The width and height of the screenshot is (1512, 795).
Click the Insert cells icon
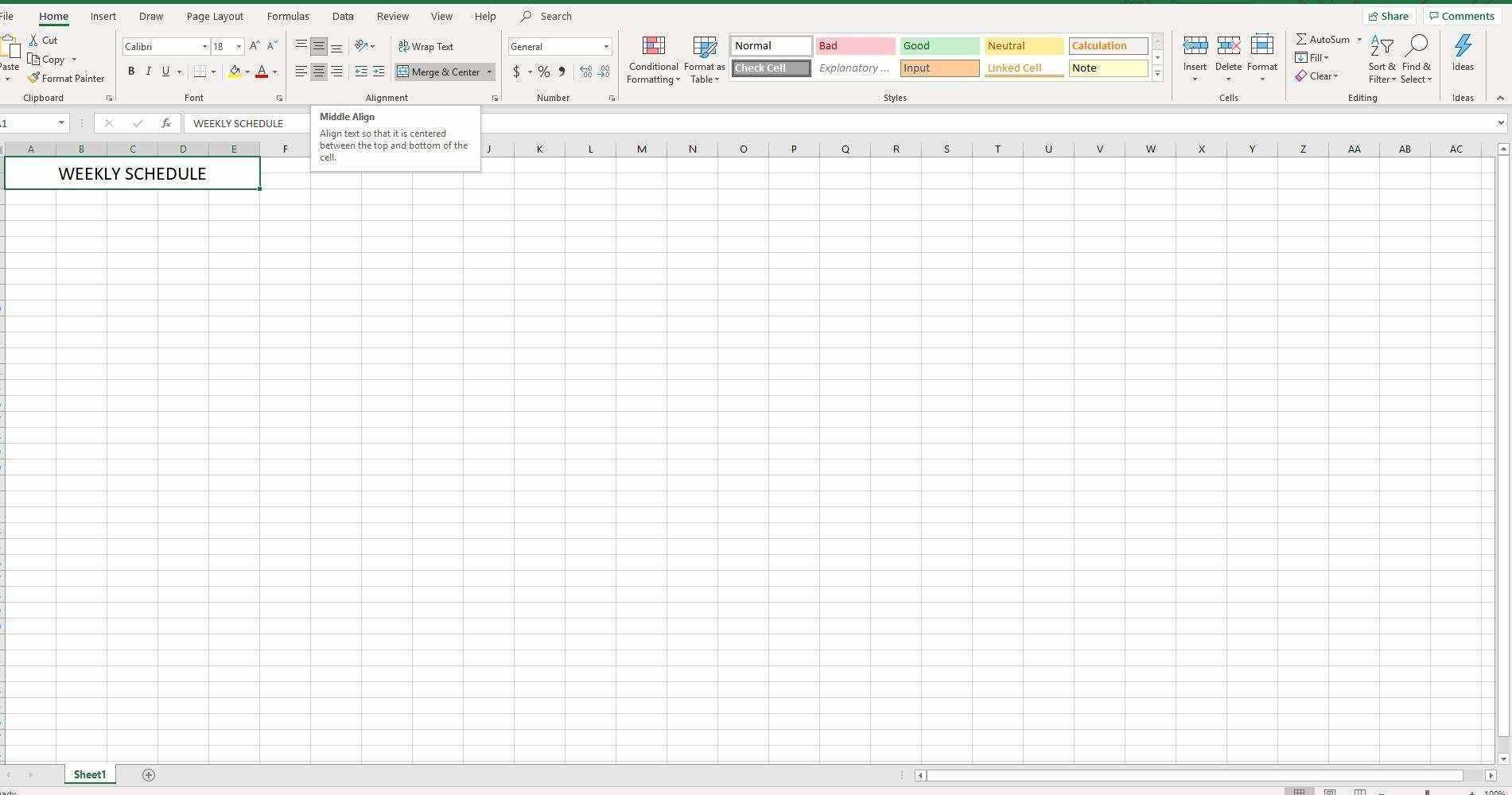point(1195,46)
